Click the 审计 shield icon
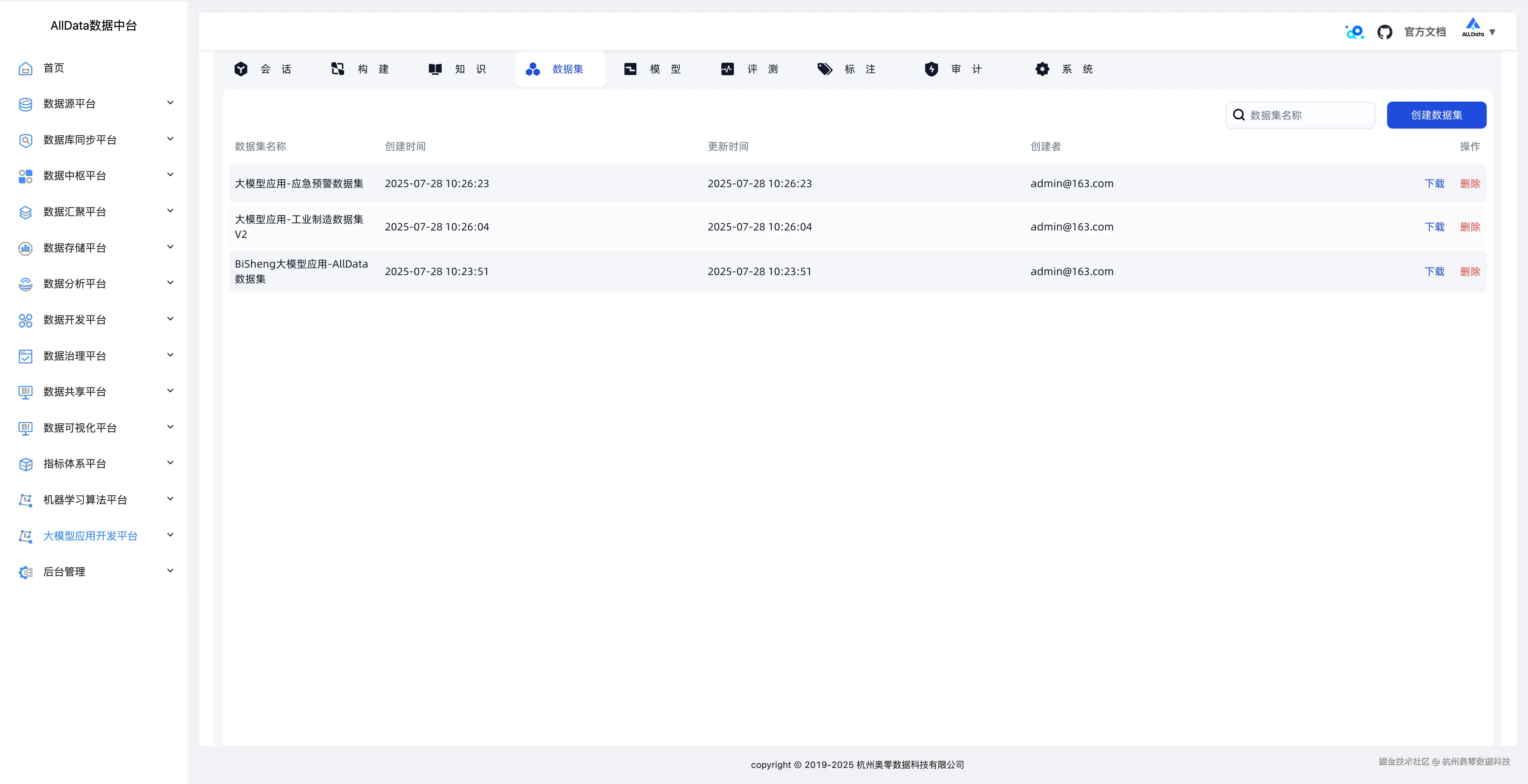The height and width of the screenshot is (784, 1528). 931,70
